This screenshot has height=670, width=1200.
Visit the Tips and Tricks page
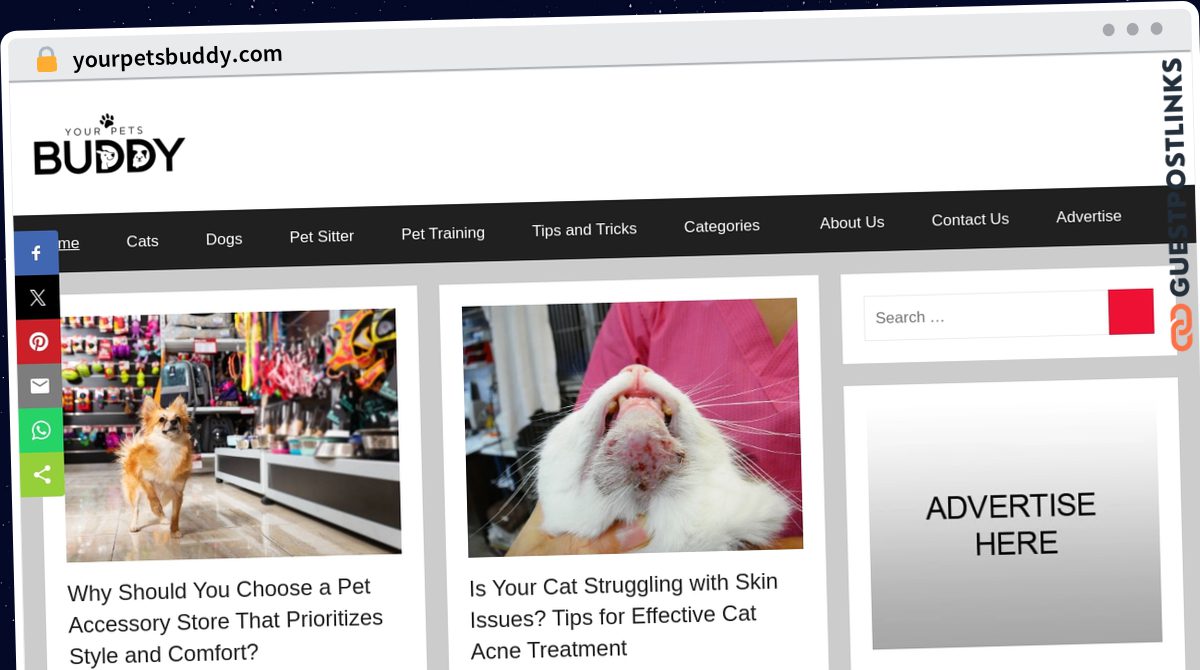(x=584, y=230)
